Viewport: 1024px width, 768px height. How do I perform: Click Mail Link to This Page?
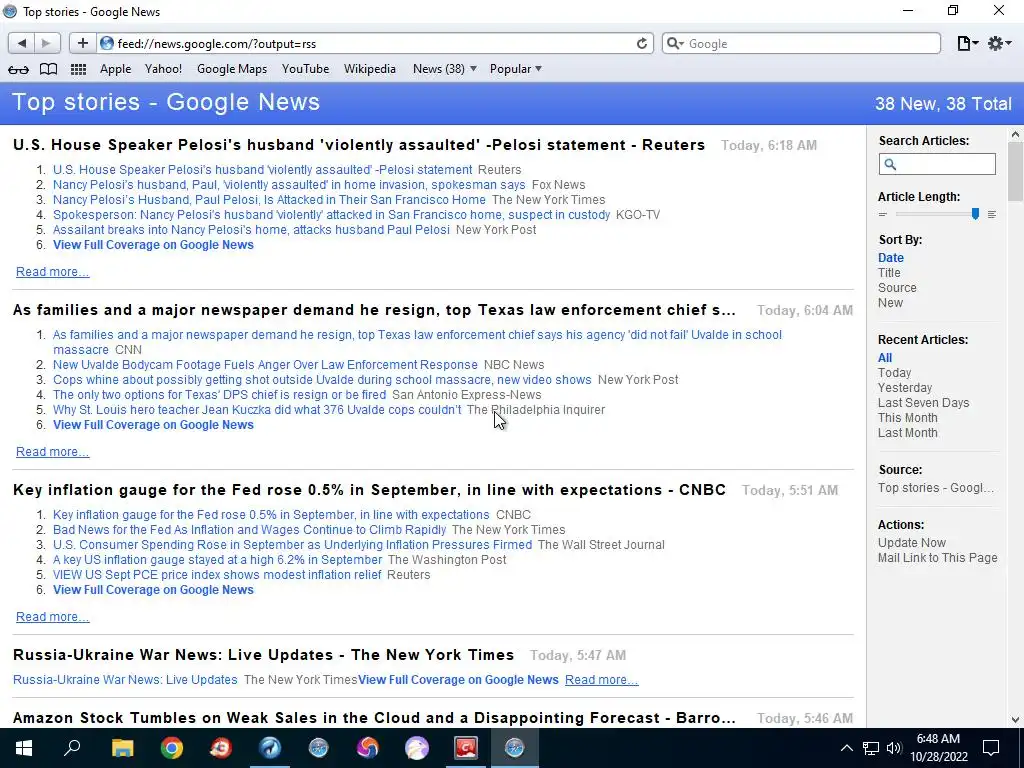point(937,558)
